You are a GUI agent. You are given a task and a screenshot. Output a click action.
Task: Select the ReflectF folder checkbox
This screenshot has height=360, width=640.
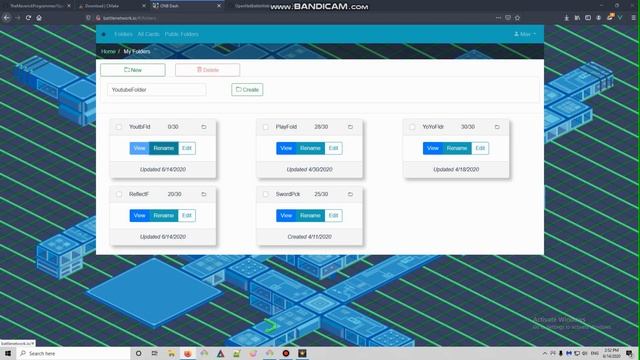(119, 194)
